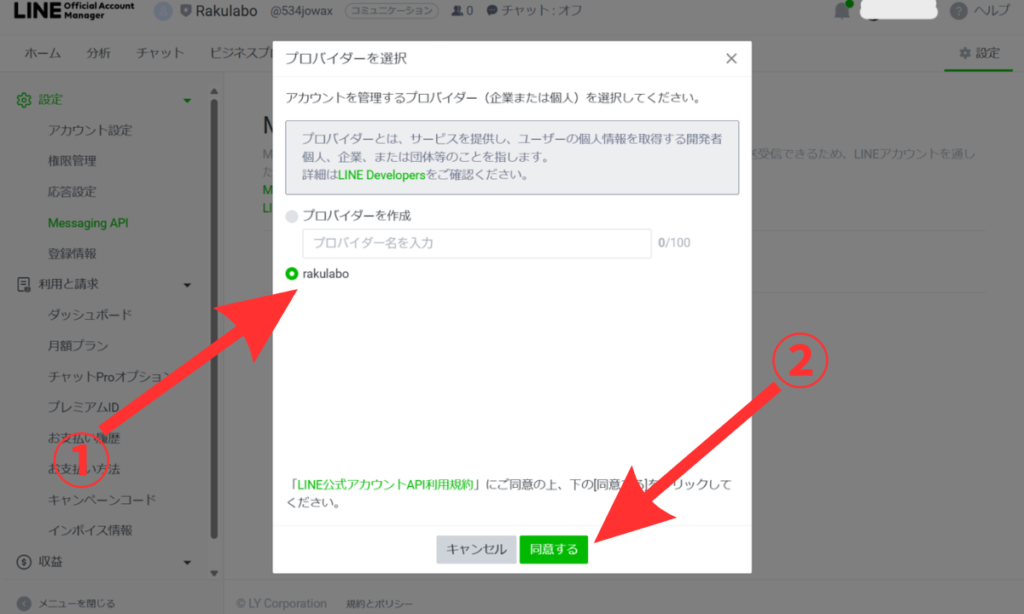Viewport: 1024px width, 614px height.
Task: Click the sidebar scrollbar down arrow
Action: tap(214, 574)
